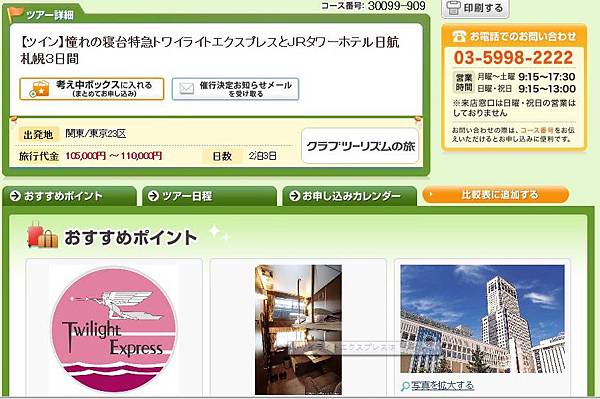Open the JR Tower hotel building photo

[x=483, y=319]
